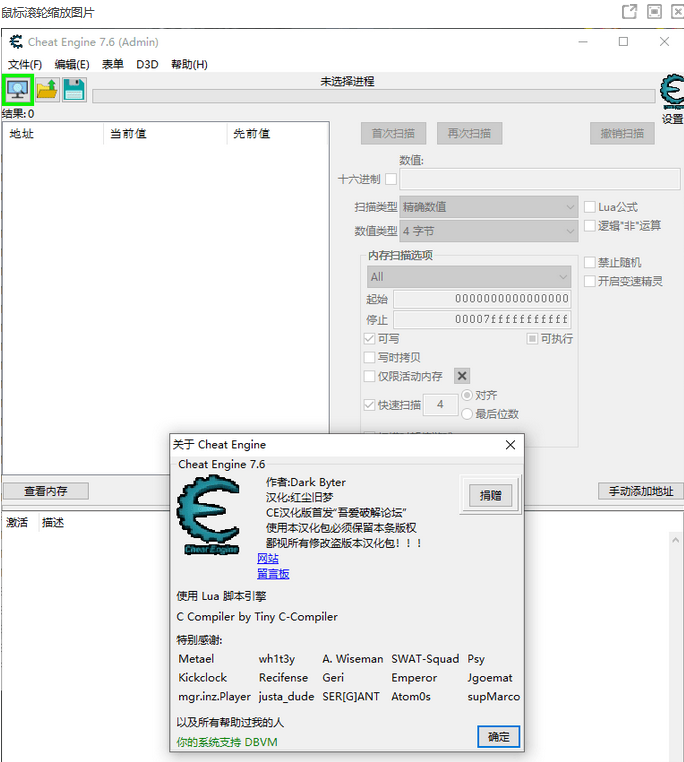Click the 先前值 column header
Image resolution: width=684 pixels, height=762 pixels.
(x=278, y=134)
